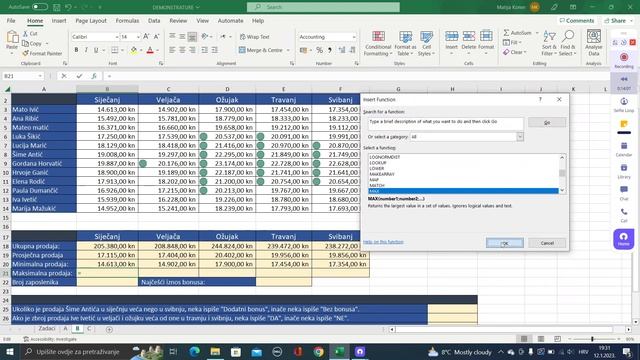The height and width of the screenshot is (360, 640).
Task: Open Help on this function link
Action: pyautogui.click(x=383, y=242)
